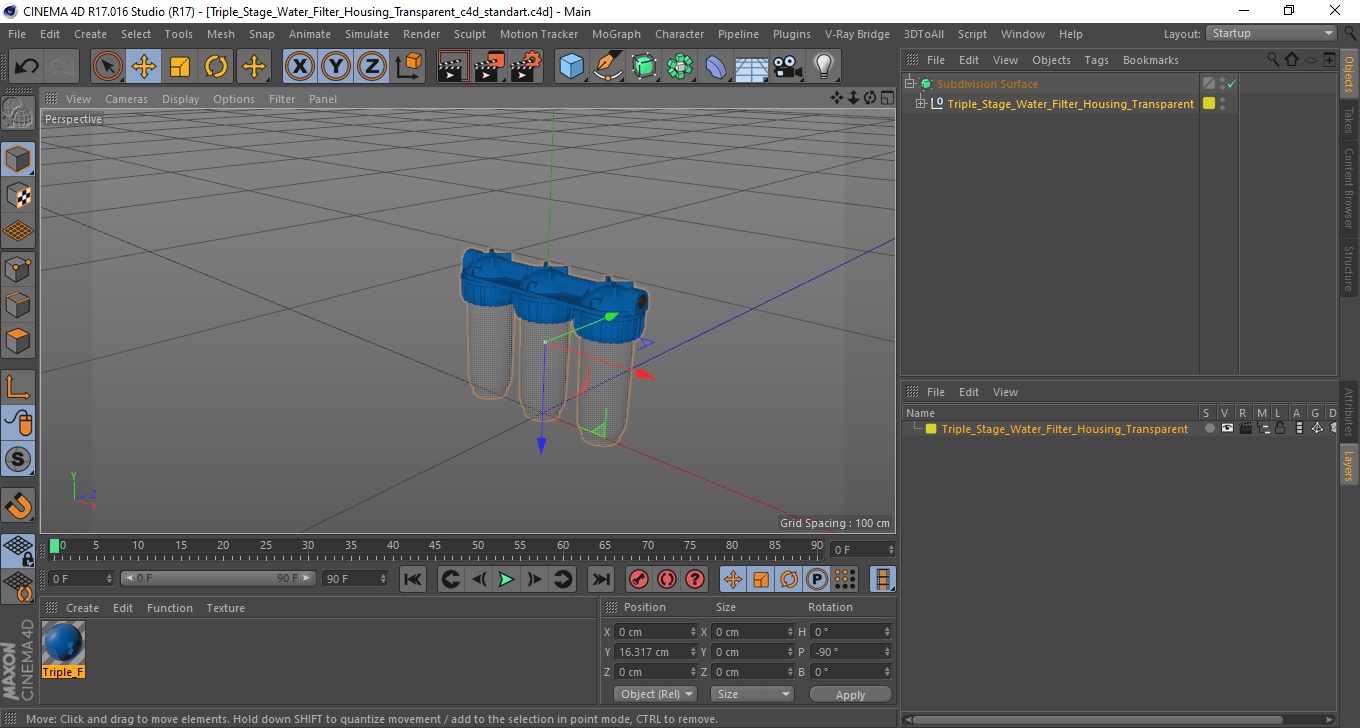Open the spline Pen tool
The image size is (1360, 728).
coord(608,67)
